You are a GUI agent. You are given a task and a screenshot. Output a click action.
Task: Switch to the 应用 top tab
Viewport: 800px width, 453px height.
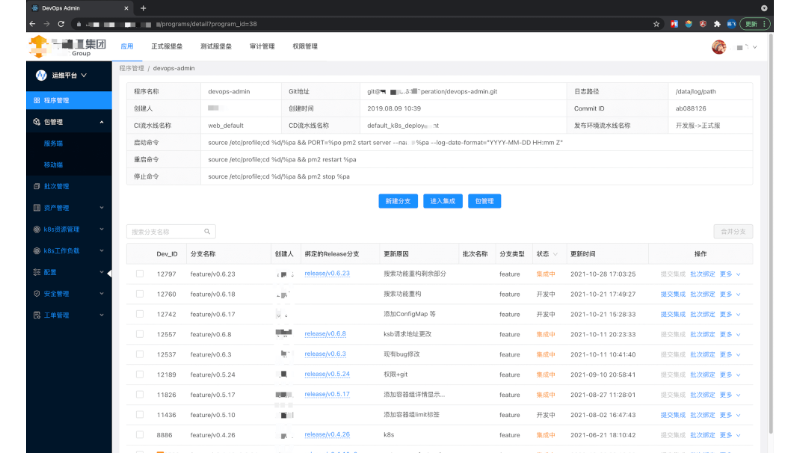tap(127, 46)
